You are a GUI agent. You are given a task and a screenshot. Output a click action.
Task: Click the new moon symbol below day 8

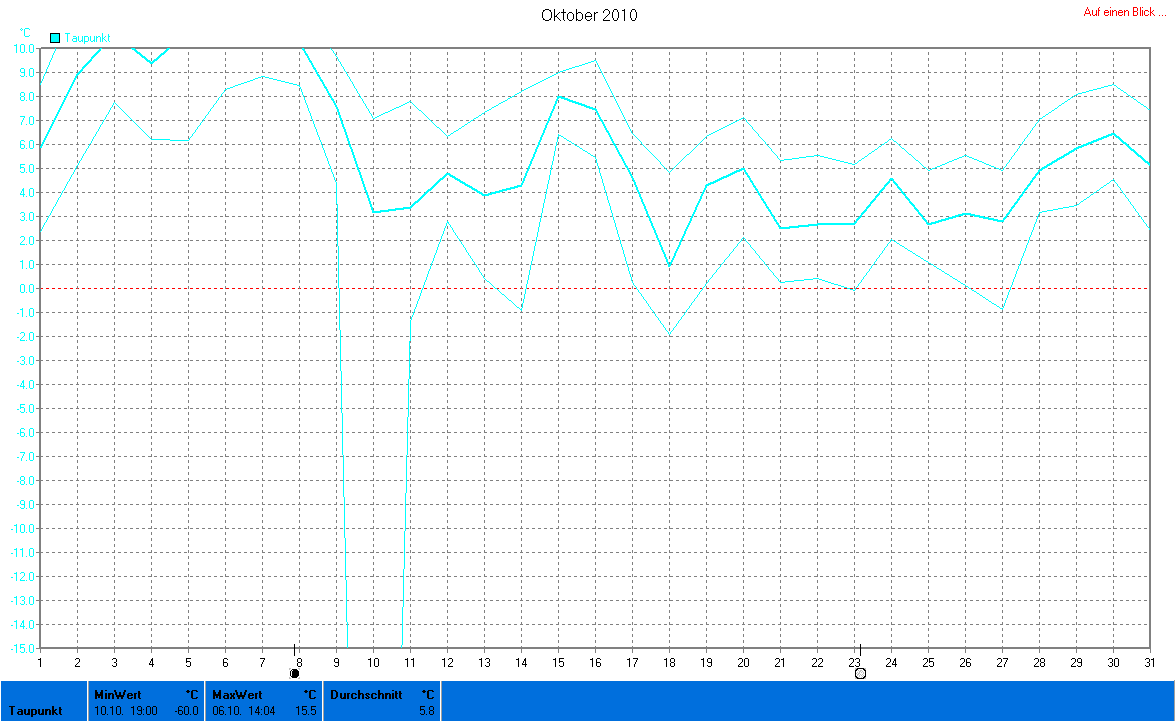(x=294, y=674)
